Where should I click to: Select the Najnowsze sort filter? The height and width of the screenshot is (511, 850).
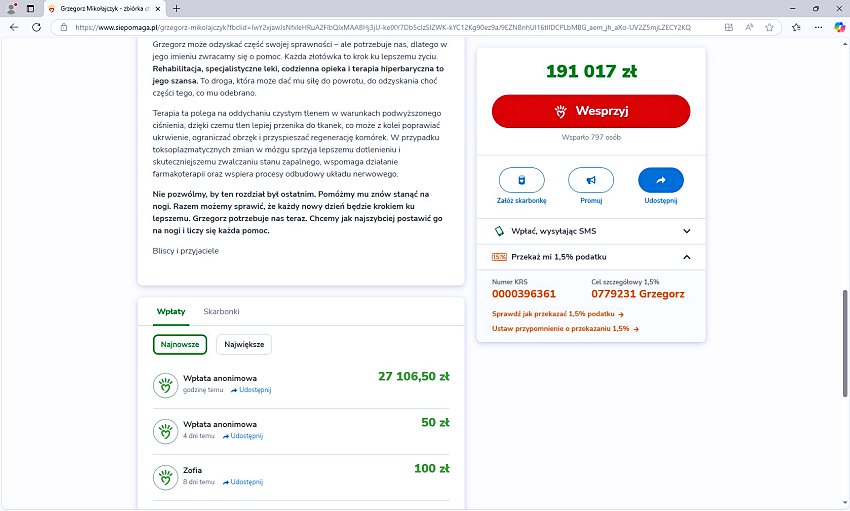[x=180, y=344]
